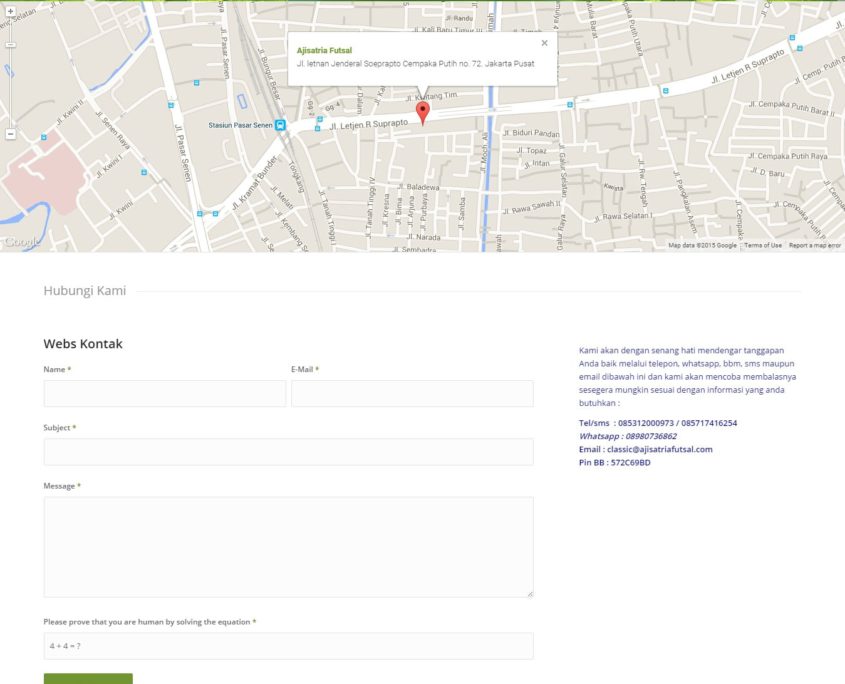The height and width of the screenshot is (684, 845).
Task: Click the red location pin marker
Action: pyautogui.click(x=423, y=113)
